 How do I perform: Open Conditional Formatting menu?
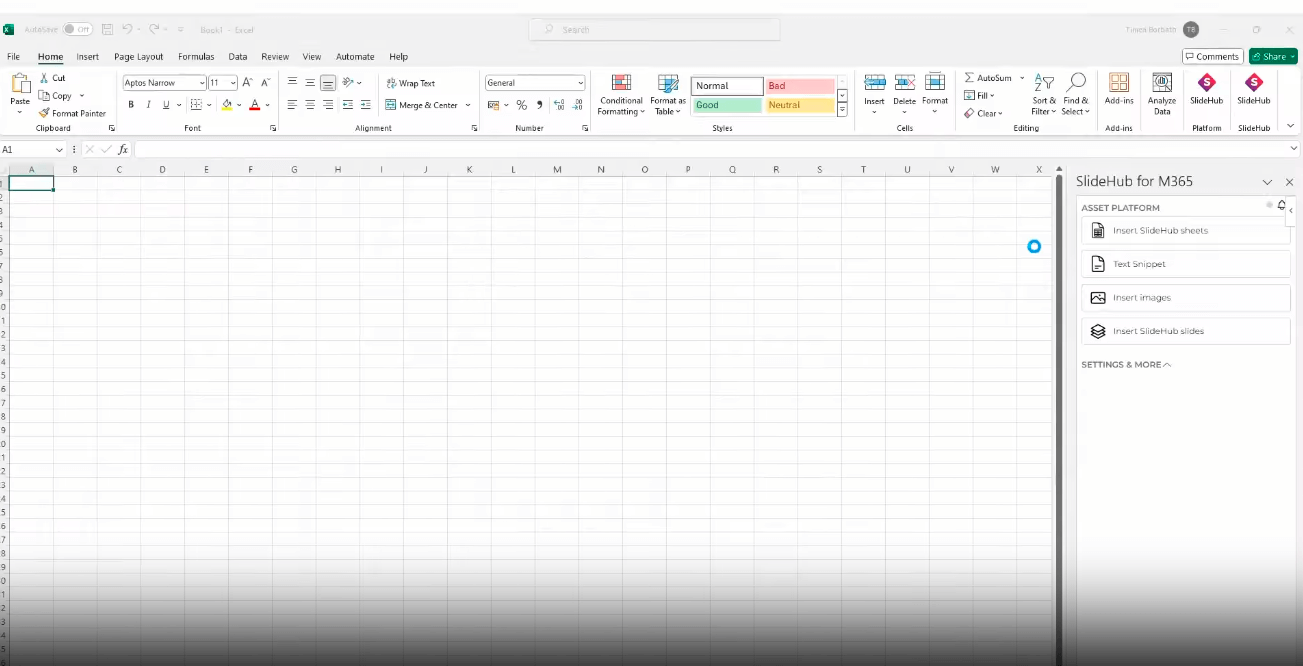[621, 95]
